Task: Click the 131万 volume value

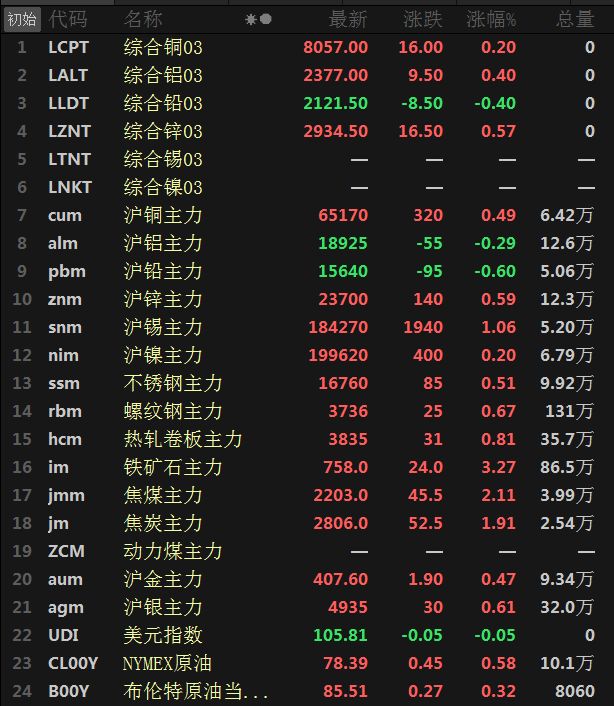Action: click(569, 411)
